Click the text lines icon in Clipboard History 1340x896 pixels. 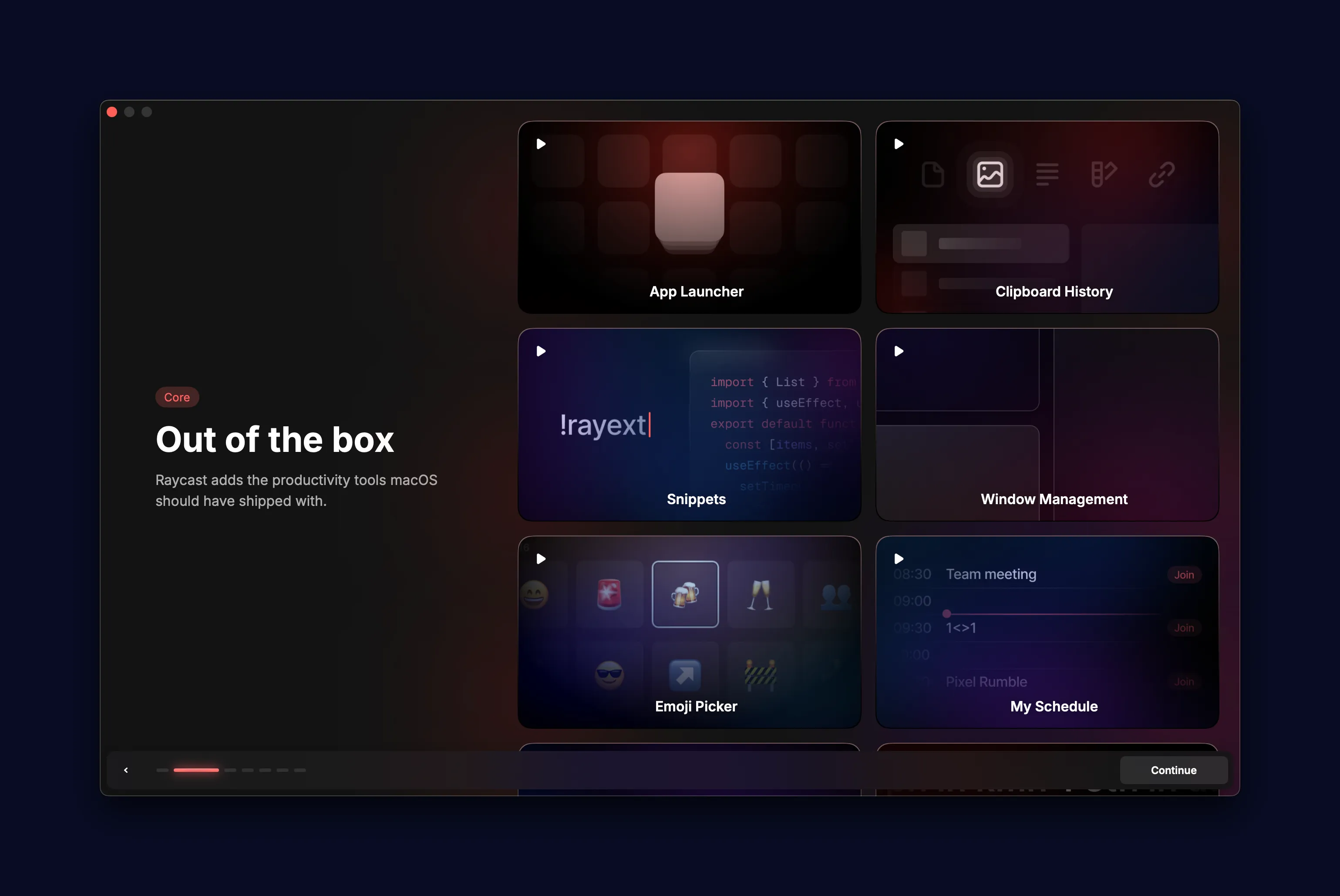pos(1047,174)
